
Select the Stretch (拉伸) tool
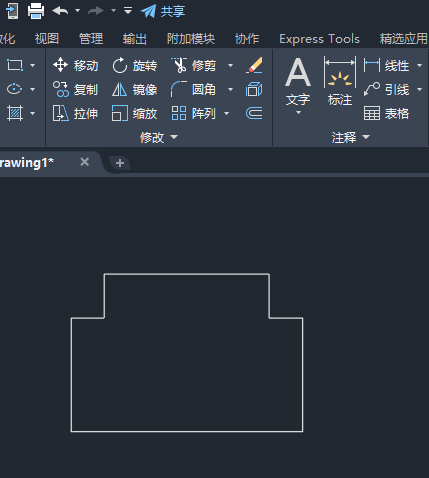click(x=76, y=113)
